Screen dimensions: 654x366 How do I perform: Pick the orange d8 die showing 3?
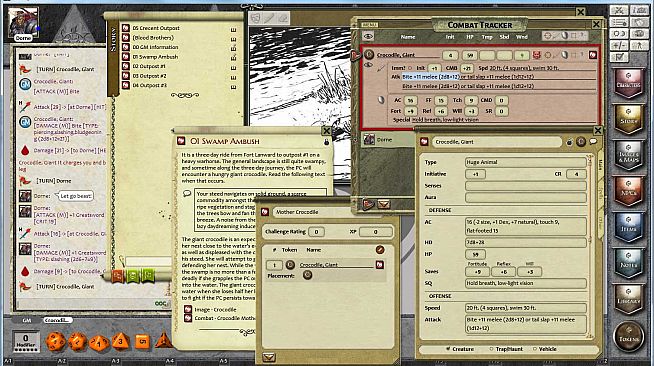[120, 341]
